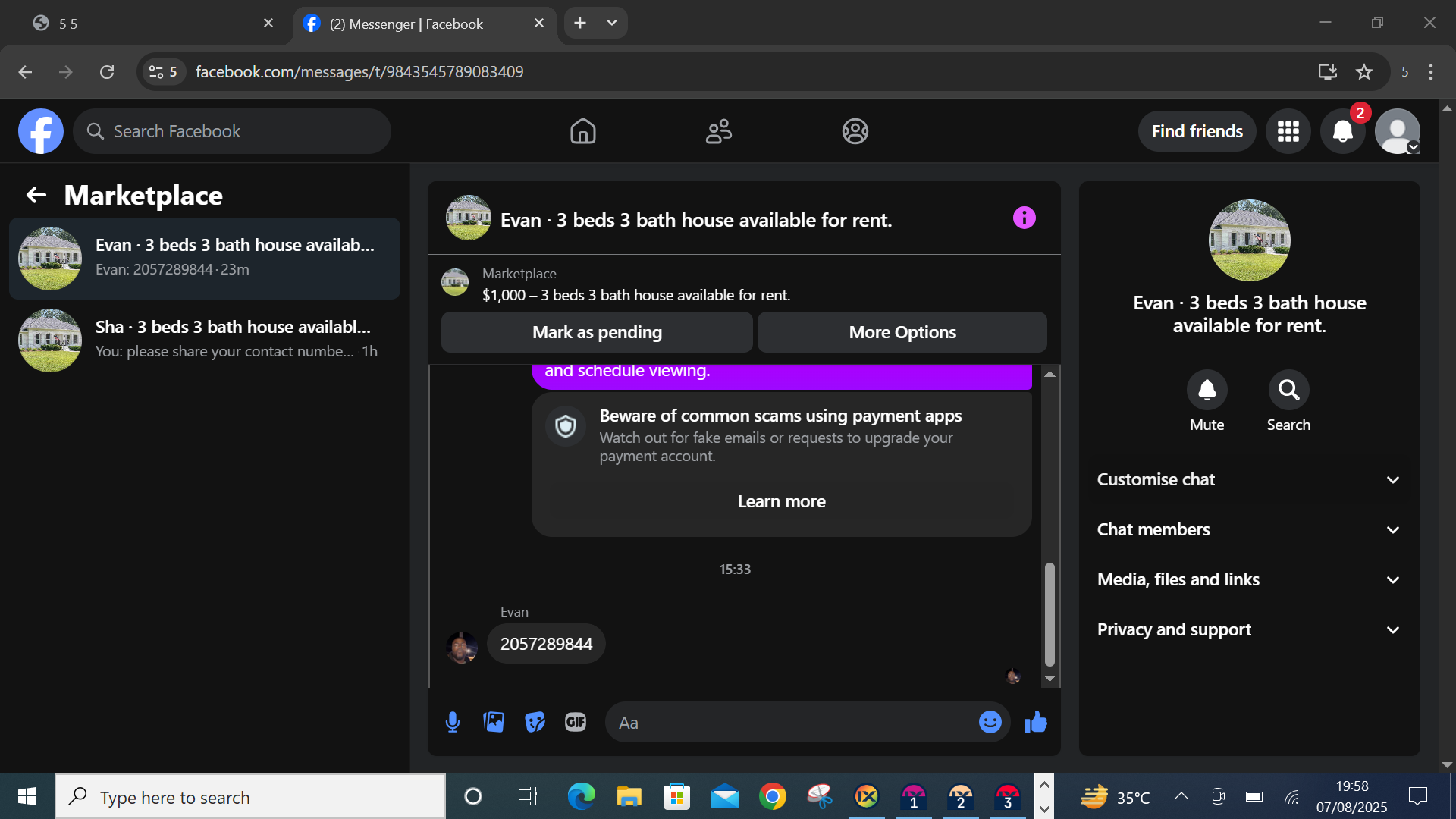
Task: Open the listing thumbnail in right panel
Action: tap(1249, 240)
